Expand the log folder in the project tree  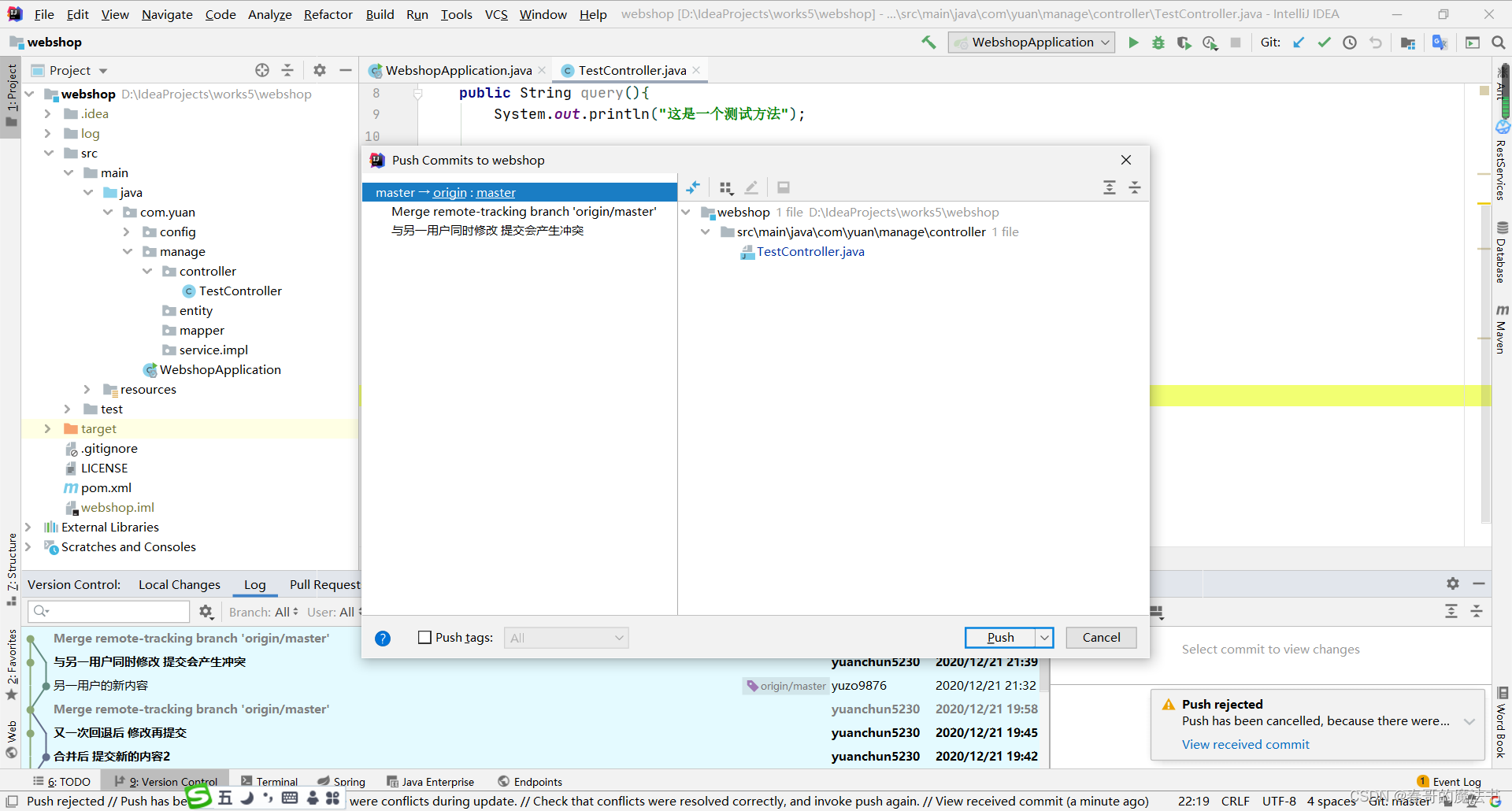click(47, 133)
